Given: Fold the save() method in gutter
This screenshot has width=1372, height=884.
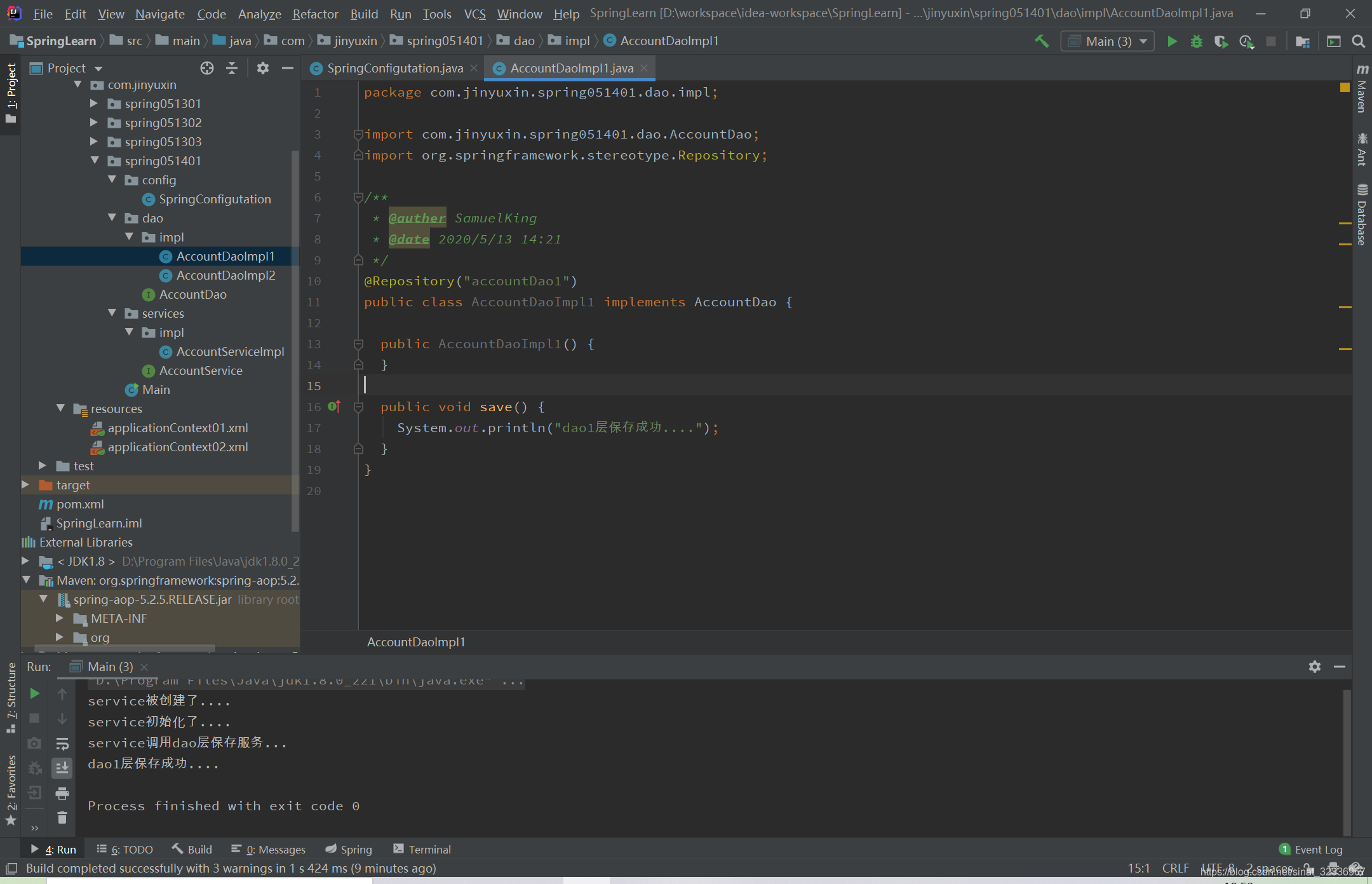Looking at the screenshot, I should [358, 407].
